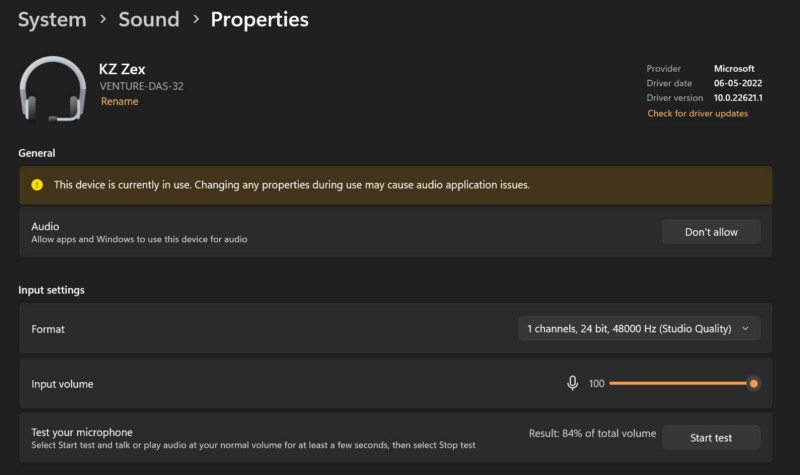Viewport: 800px width, 475px height.
Task: Go to System in breadcrumb
Action: 51,19
